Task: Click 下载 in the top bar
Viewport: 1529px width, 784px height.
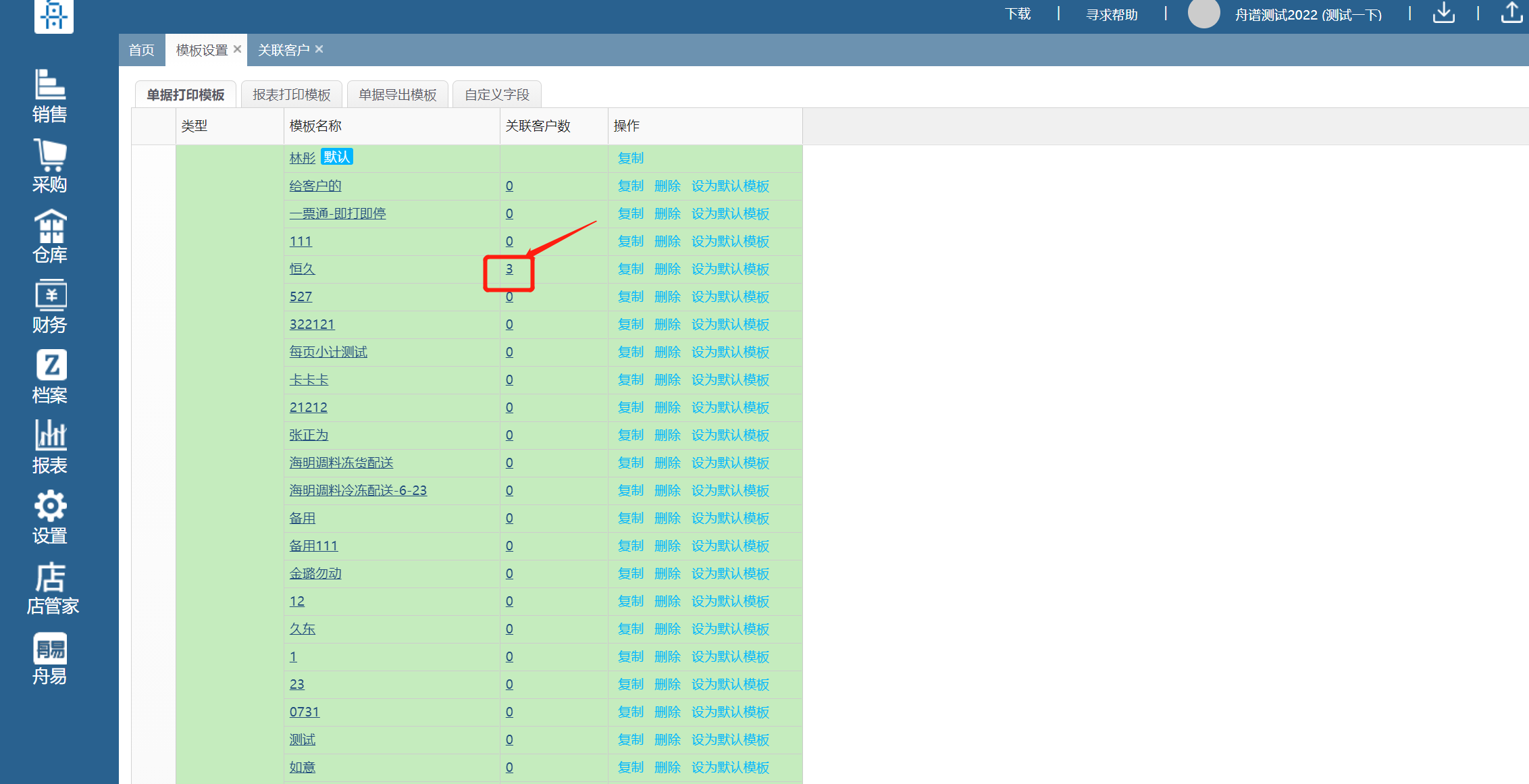Action: (x=1018, y=14)
